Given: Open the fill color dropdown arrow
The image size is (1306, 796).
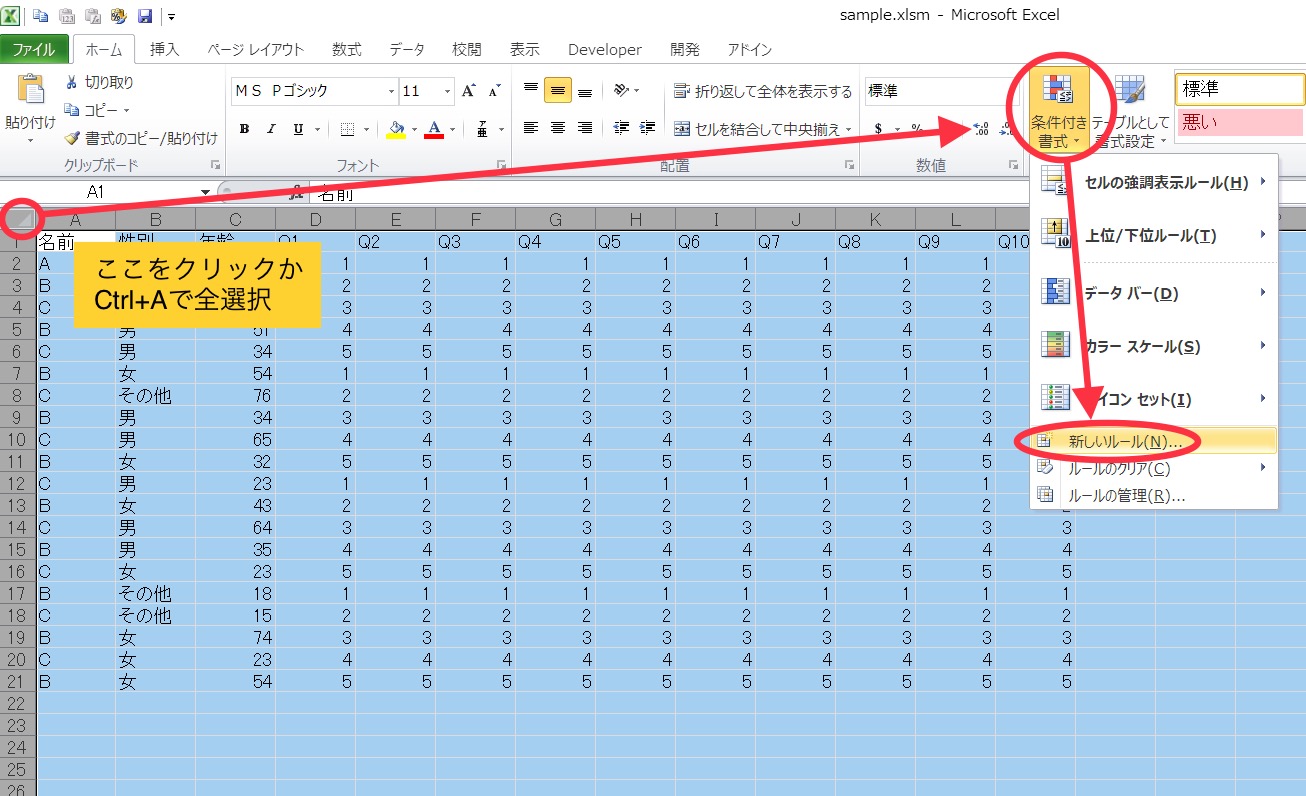Looking at the screenshot, I should (414, 131).
